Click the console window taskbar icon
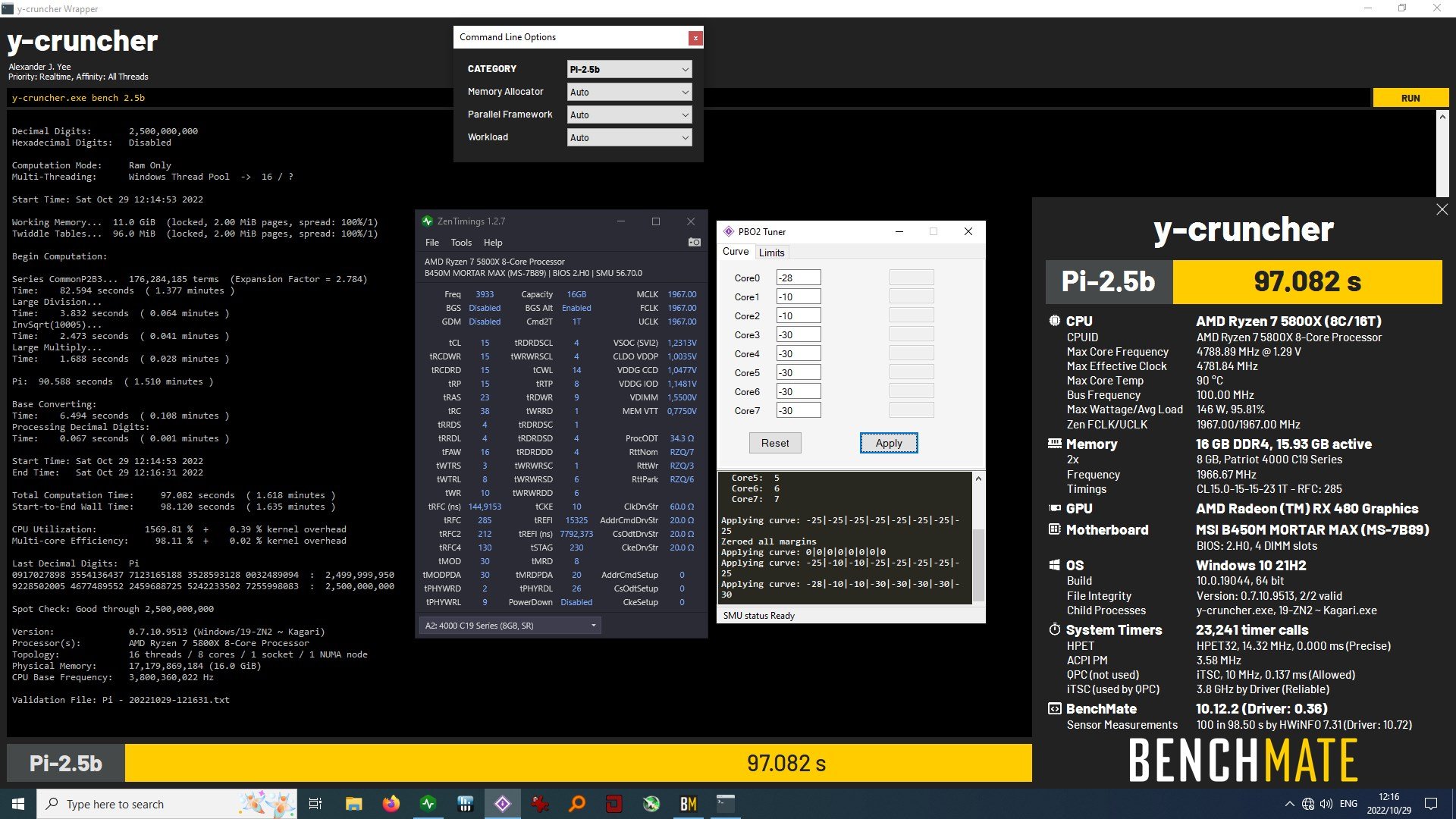The width and height of the screenshot is (1456, 819). [726, 804]
